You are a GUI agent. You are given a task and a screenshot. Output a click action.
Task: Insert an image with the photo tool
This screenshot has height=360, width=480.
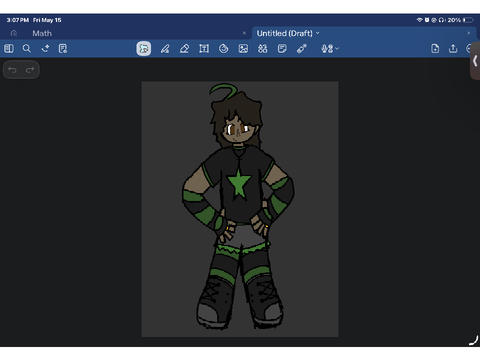(x=243, y=49)
